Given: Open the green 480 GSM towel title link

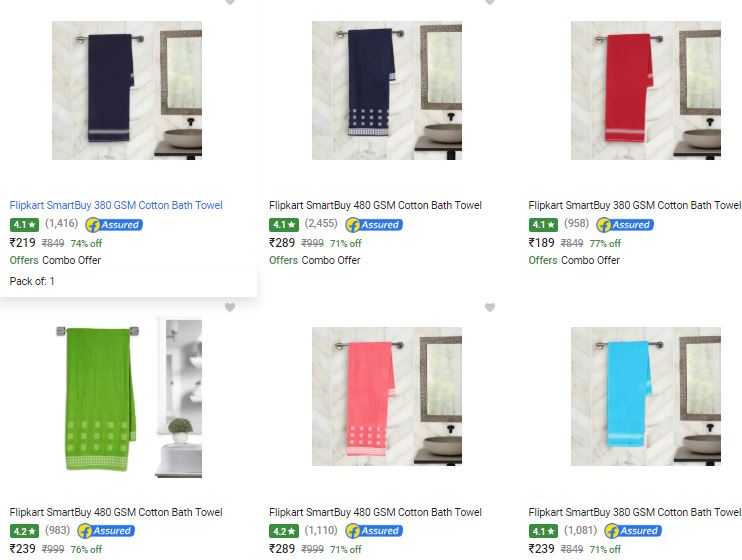Looking at the screenshot, I should (116, 512).
